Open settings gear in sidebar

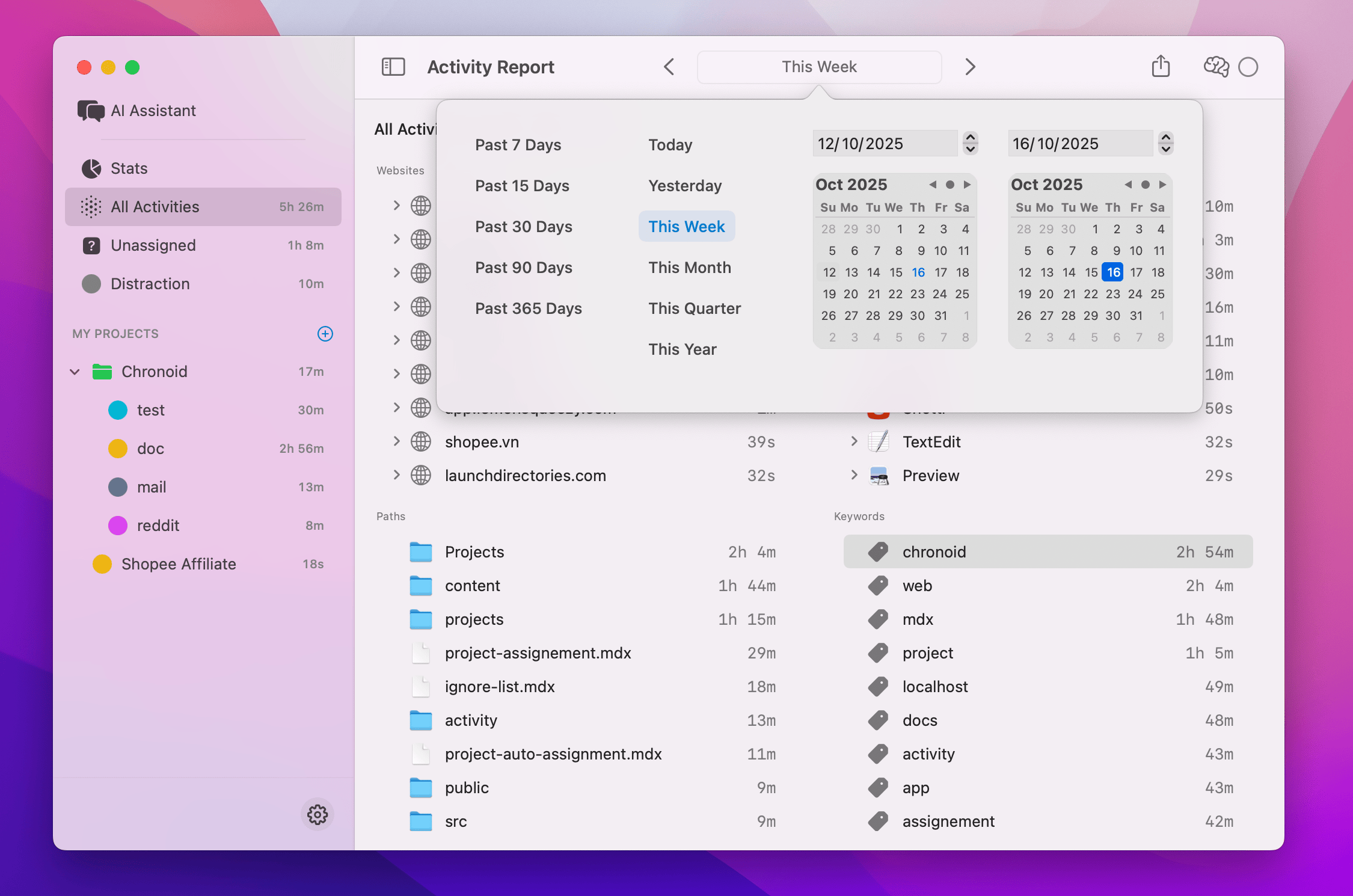point(317,815)
